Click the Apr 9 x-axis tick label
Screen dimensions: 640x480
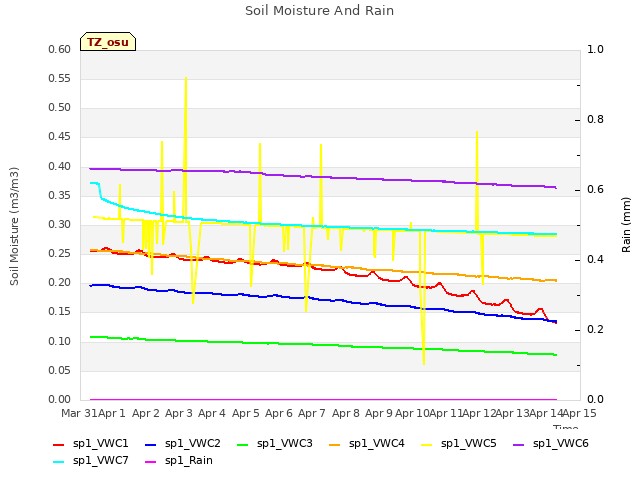379,413
